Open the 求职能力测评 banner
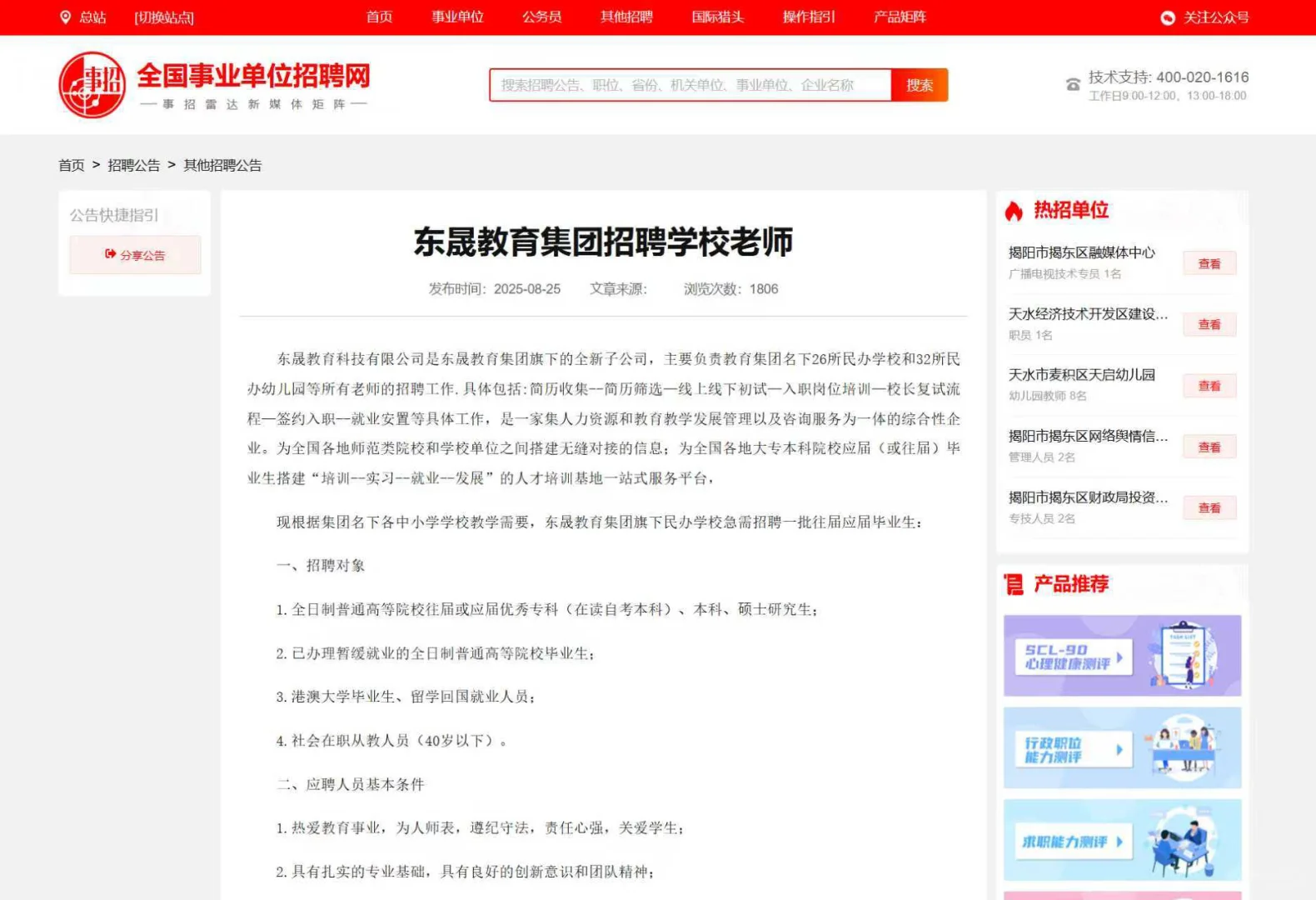 click(1122, 840)
